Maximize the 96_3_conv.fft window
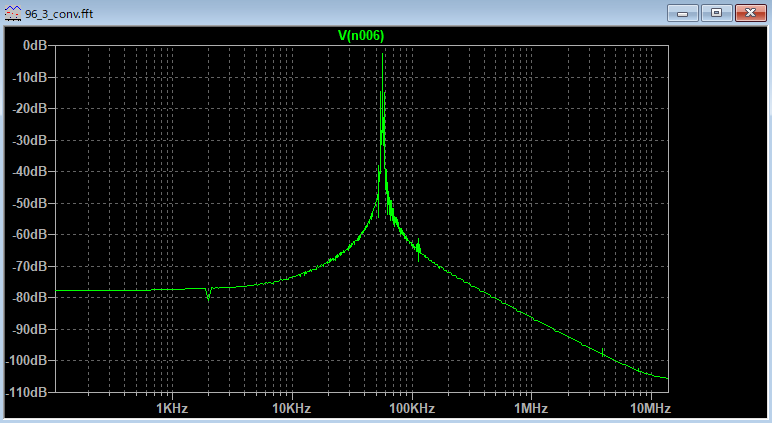The height and width of the screenshot is (423, 772). (716, 13)
